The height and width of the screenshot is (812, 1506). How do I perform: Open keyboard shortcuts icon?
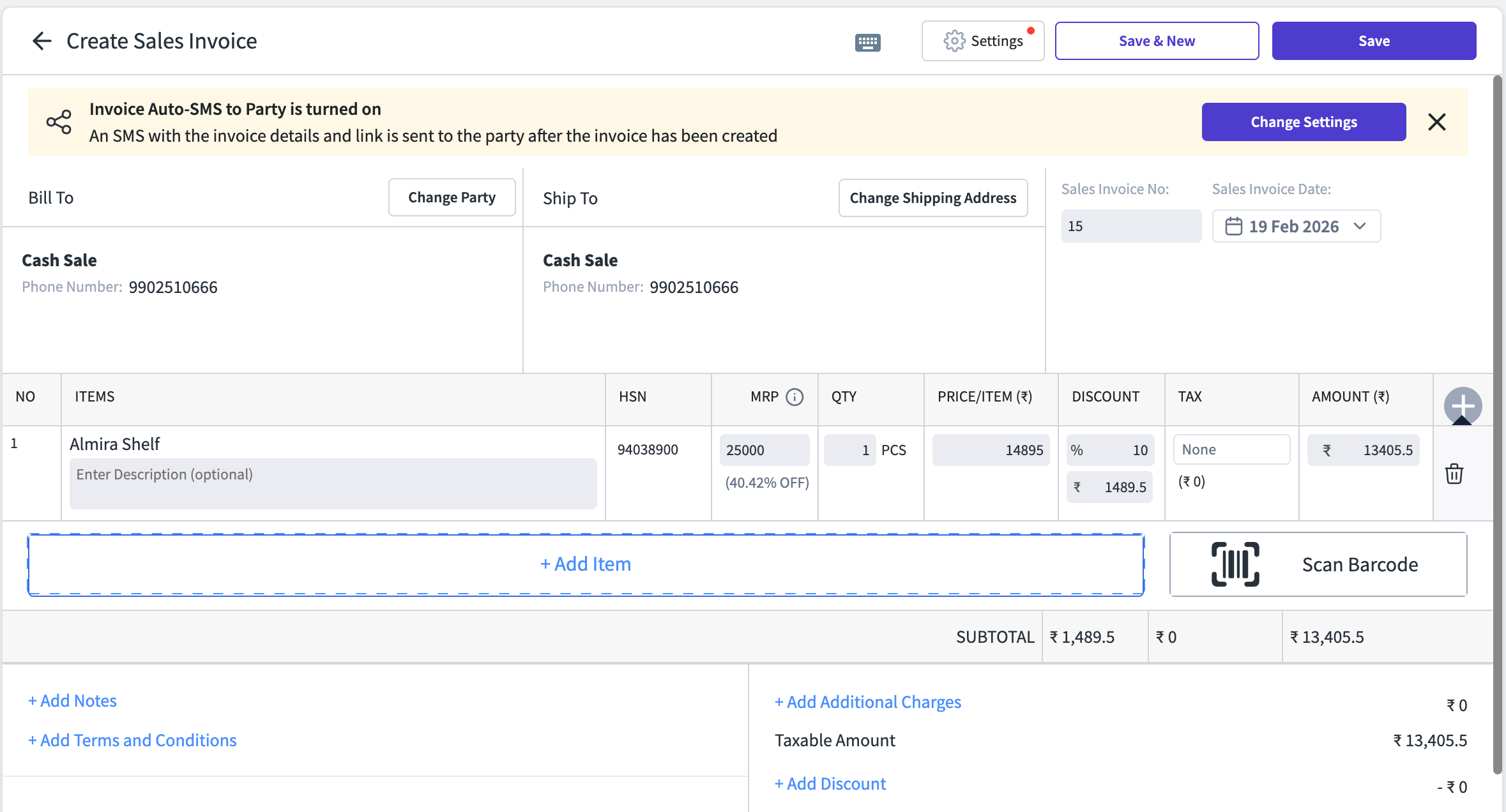pos(867,42)
